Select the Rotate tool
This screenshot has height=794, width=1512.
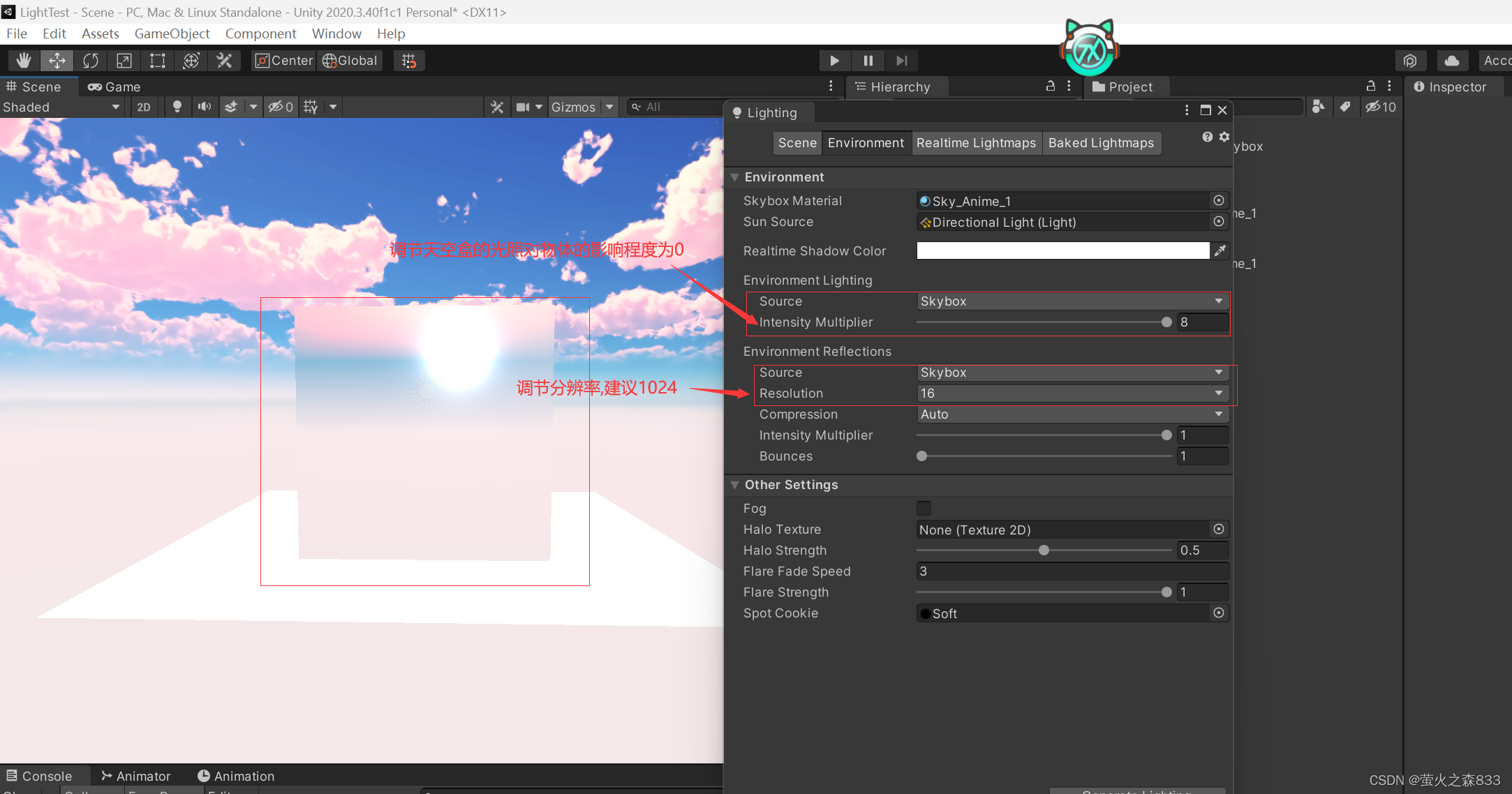(90, 61)
